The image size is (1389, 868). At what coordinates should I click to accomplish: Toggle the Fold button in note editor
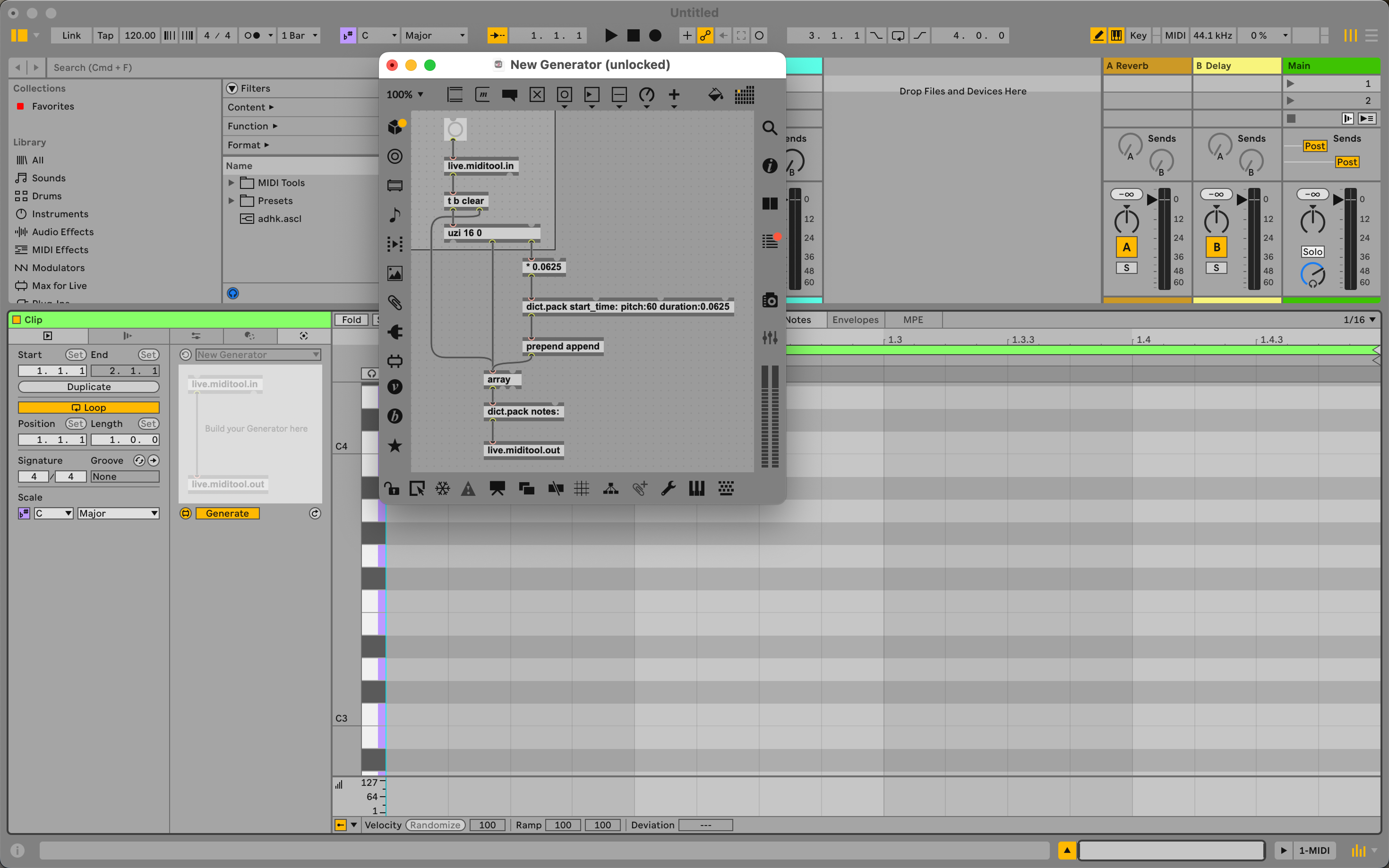pyautogui.click(x=352, y=320)
